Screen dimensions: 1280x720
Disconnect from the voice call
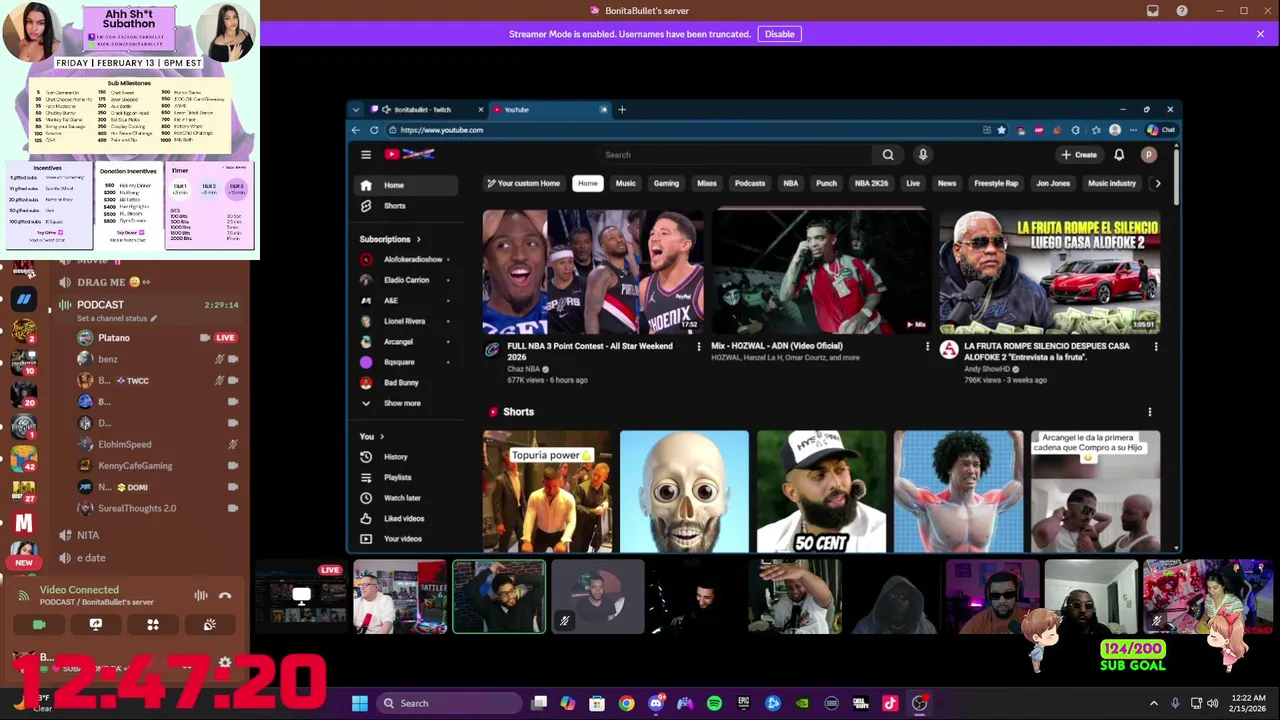[x=225, y=596]
